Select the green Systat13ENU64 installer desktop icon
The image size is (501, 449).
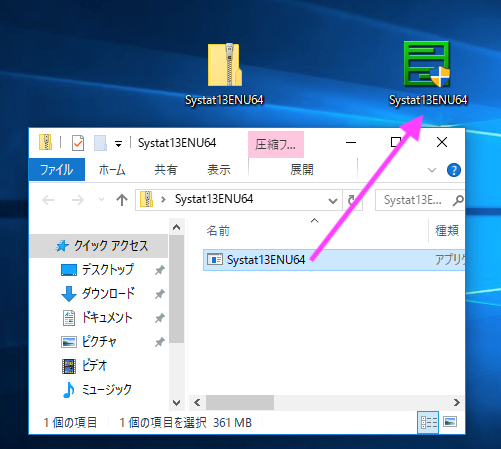[x=428, y=74]
